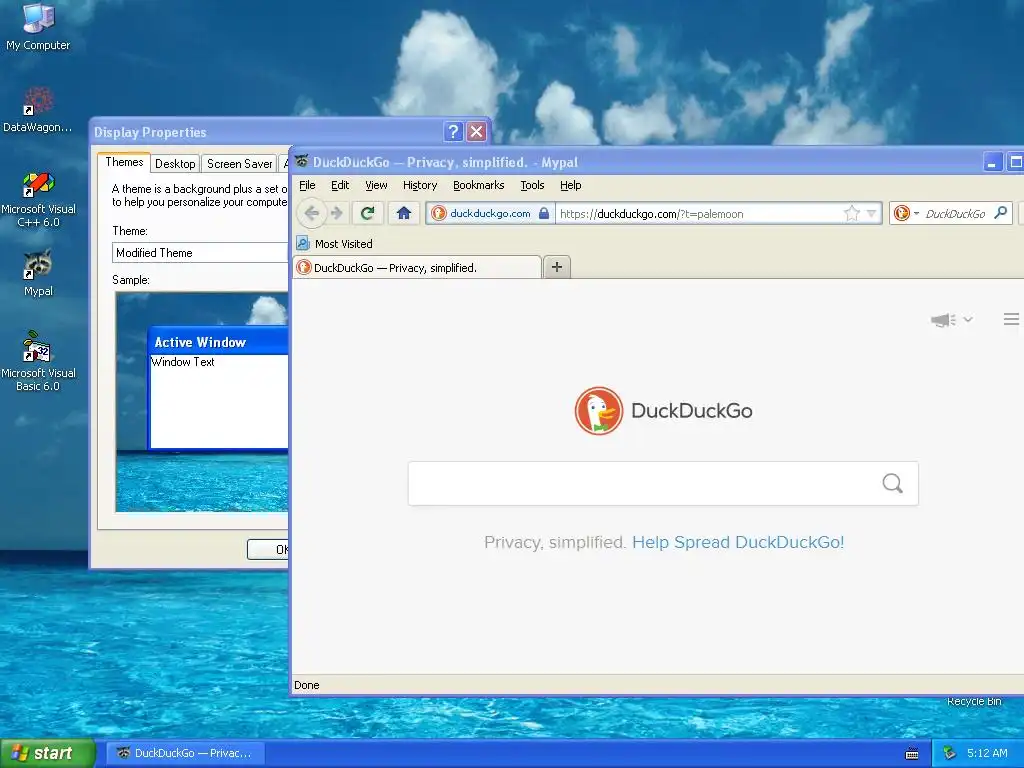Open DuckDuckGo megaphone news dropdown
Viewport: 1024px width, 768px height.
952,320
